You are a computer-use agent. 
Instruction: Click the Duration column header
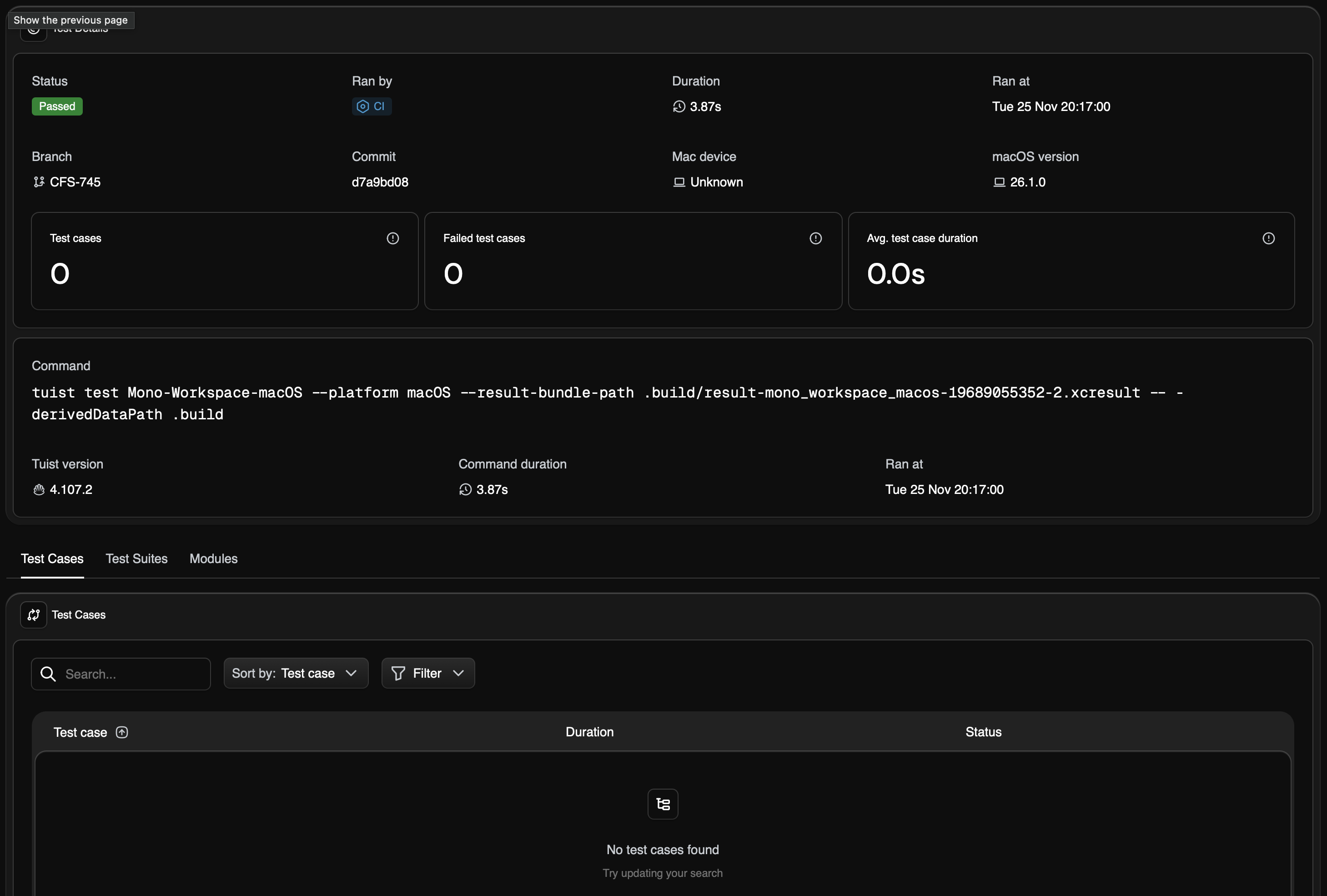click(589, 732)
